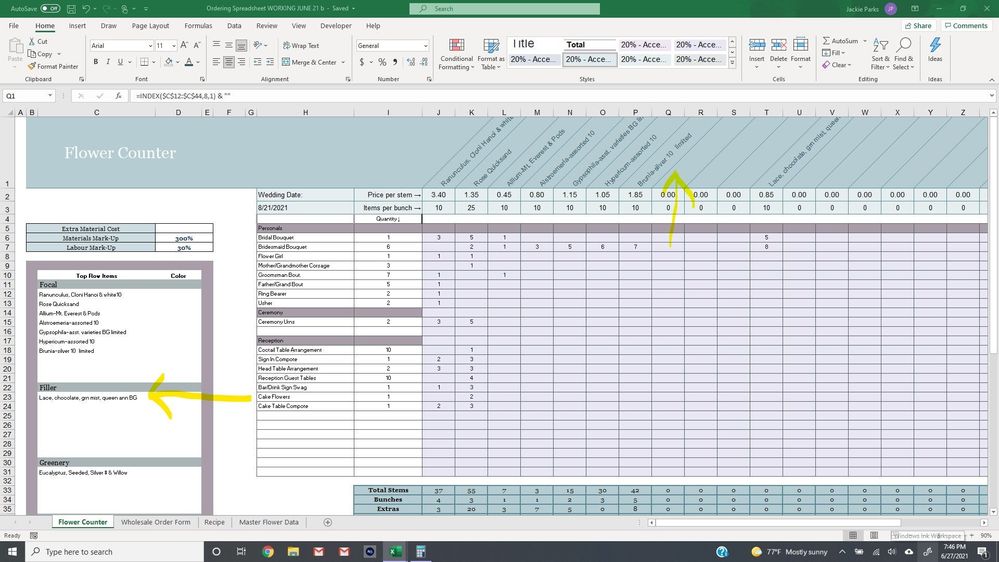This screenshot has width=999, height=562.
Task: Open the font name Arial dropdown
Action: (x=150, y=46)
